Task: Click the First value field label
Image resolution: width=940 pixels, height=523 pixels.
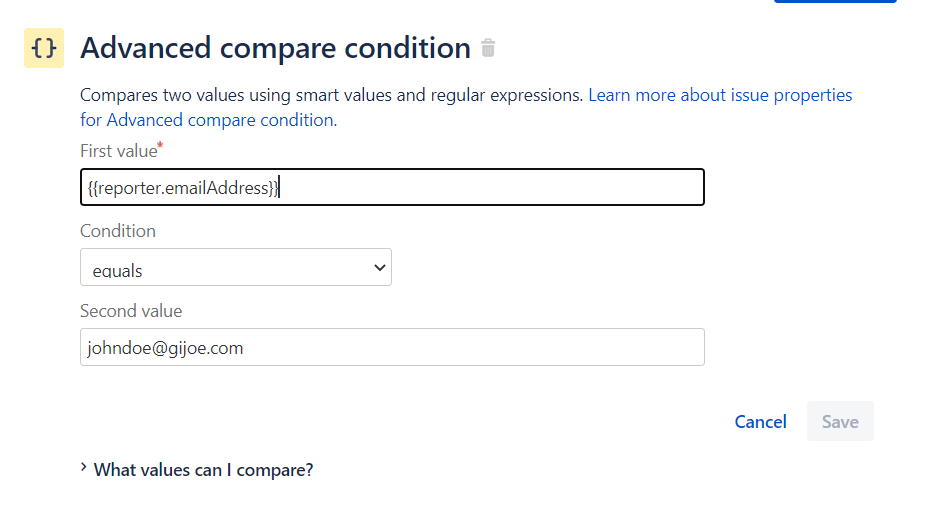Action: point(119,151)
